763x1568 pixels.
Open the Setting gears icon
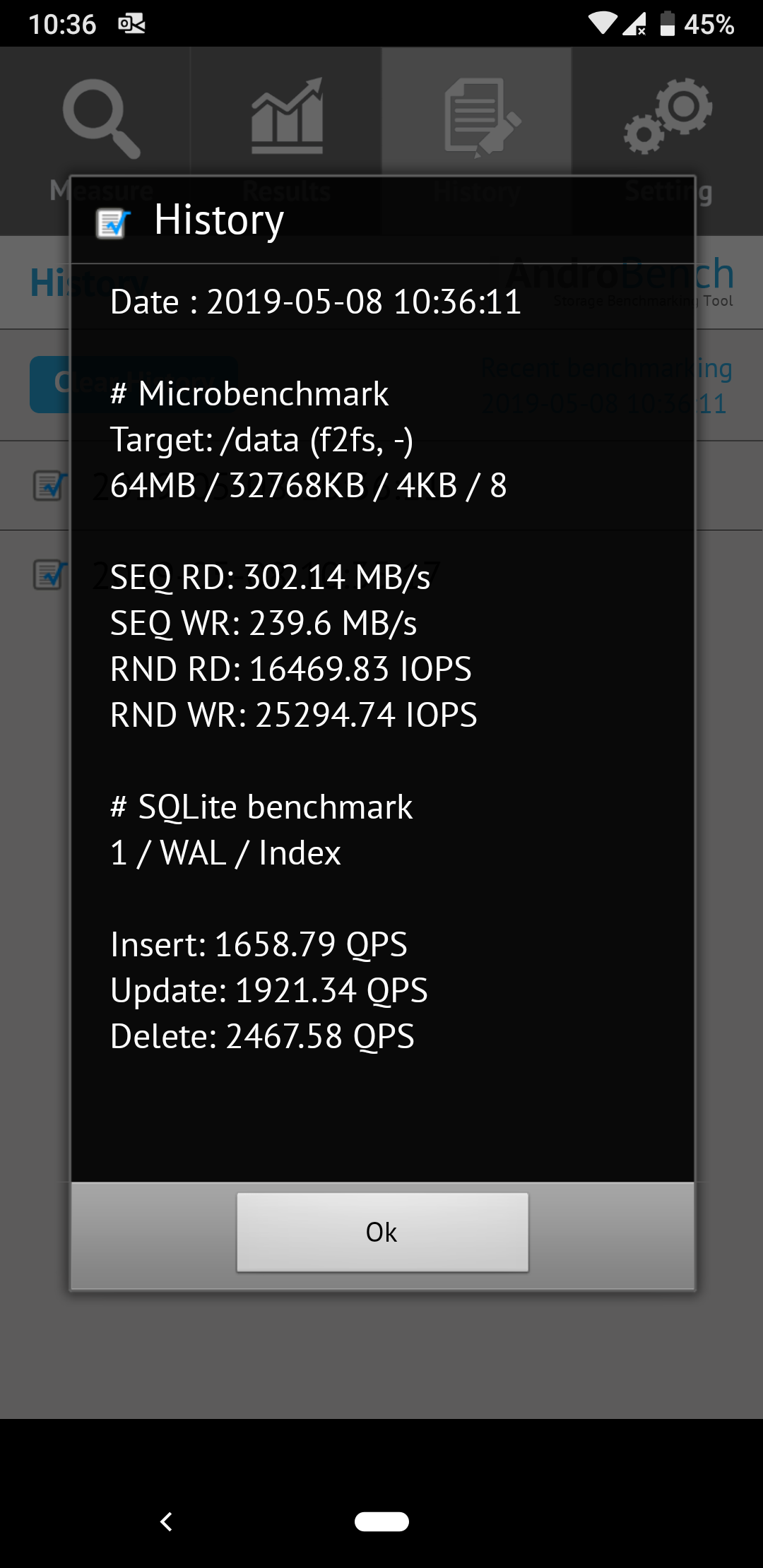668,116
